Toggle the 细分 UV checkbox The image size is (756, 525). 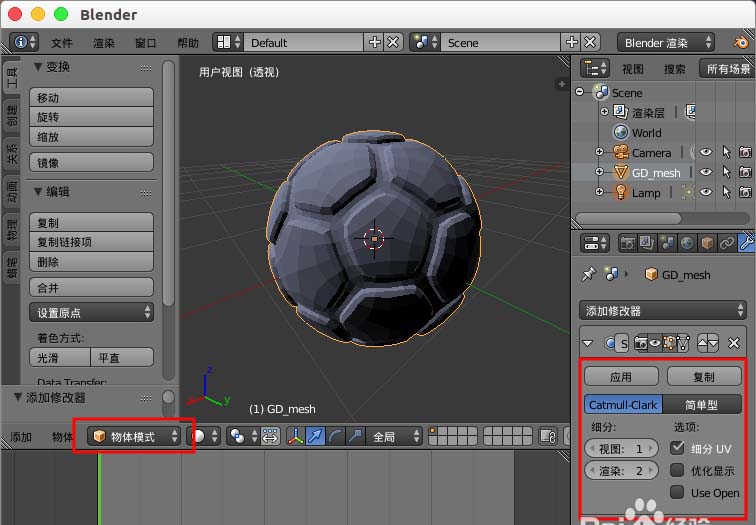click(677, 448)
